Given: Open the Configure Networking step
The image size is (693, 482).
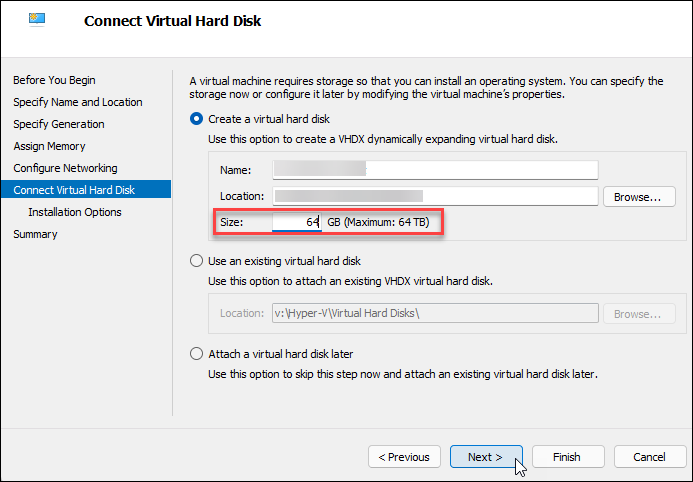Looking at the screenshot, I should coord(65,168).
